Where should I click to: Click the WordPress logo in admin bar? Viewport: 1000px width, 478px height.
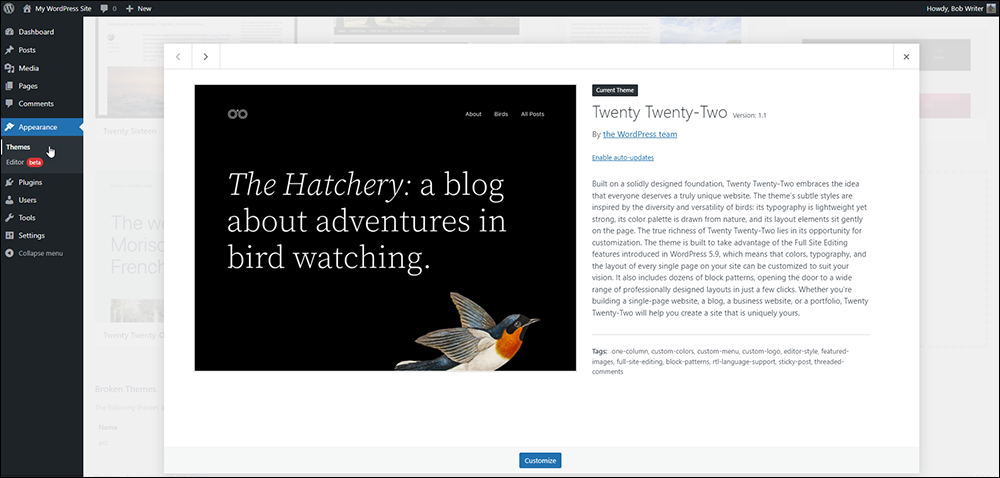pyautogui.click(x=9, y=8)
